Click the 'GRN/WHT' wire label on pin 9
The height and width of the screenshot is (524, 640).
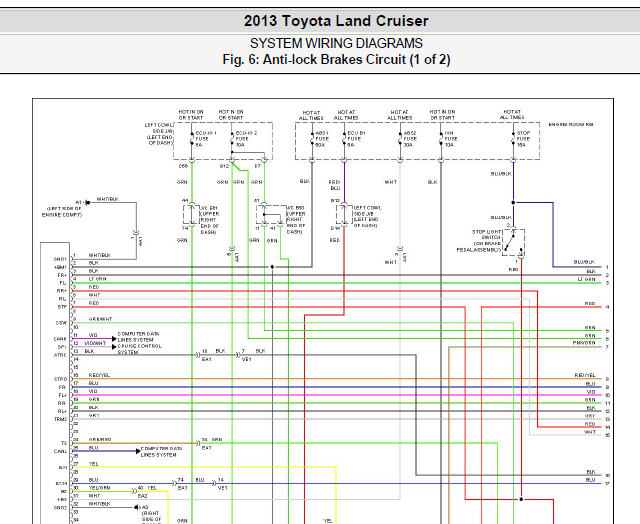[x=100, y=319]
